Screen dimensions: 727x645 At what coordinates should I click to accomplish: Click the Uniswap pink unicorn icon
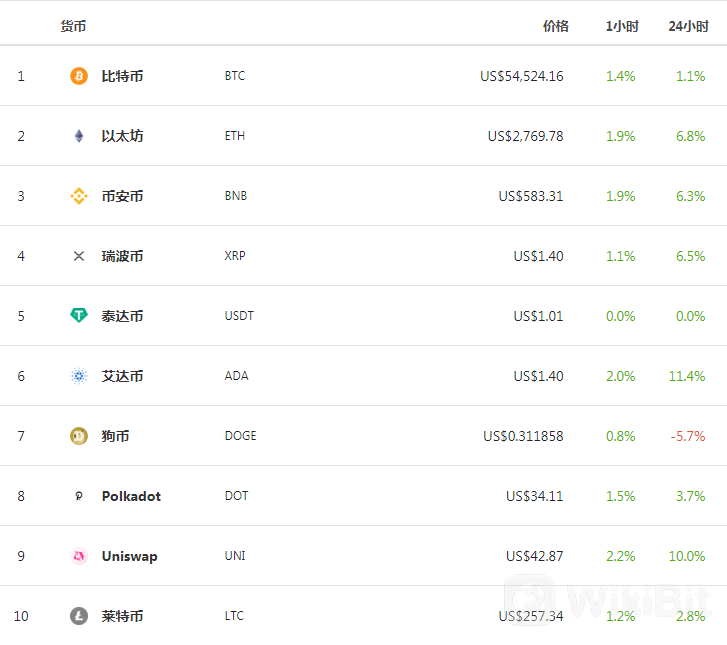coord(79,556)
